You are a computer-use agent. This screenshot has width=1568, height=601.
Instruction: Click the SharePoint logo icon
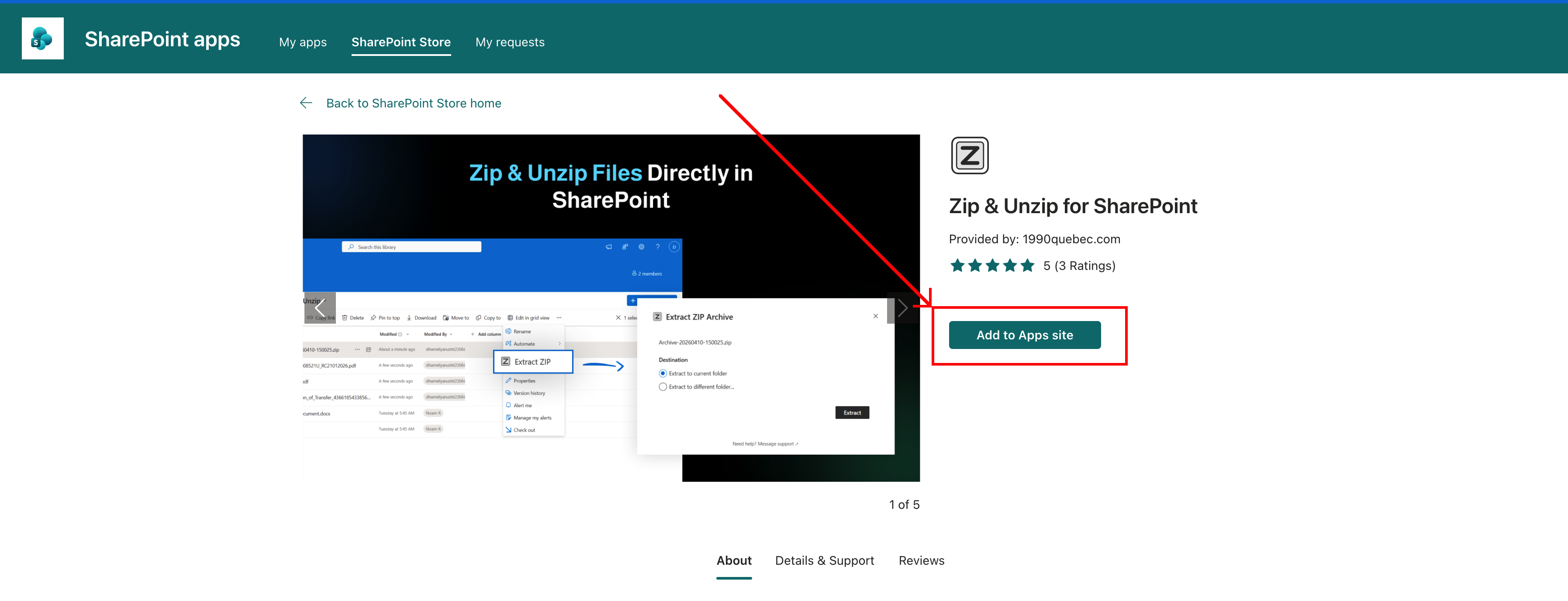43,38
